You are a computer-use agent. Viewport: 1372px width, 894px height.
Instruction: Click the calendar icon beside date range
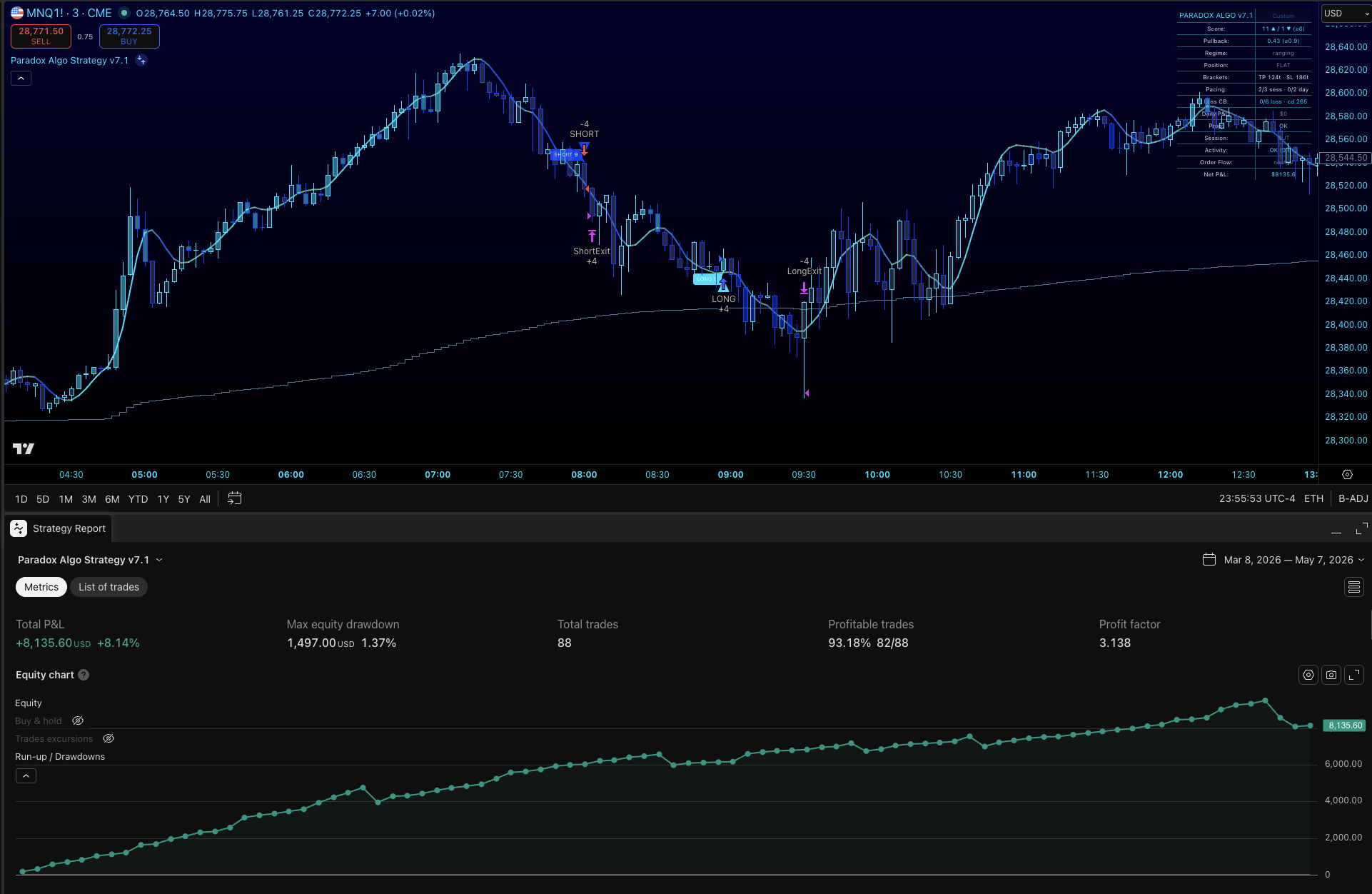click(x=1209, y=560)
